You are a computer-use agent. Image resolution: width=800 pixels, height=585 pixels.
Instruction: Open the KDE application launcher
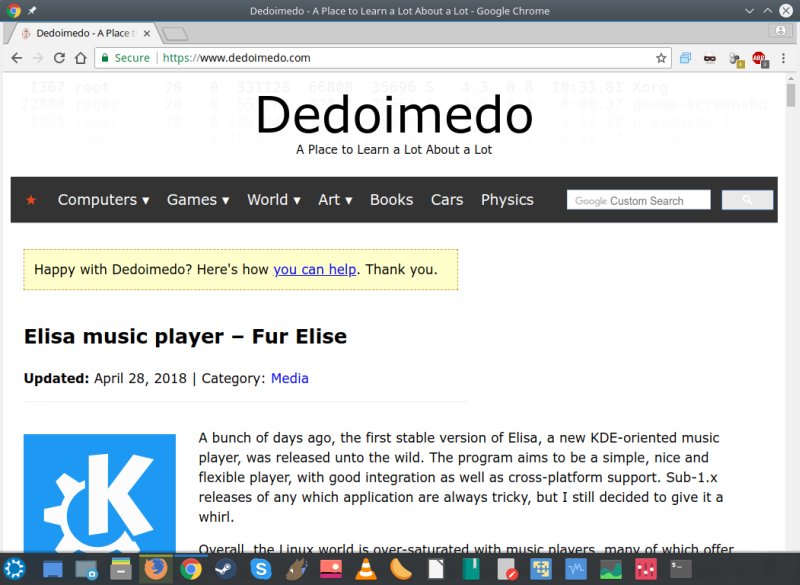[x=14, y=569]
